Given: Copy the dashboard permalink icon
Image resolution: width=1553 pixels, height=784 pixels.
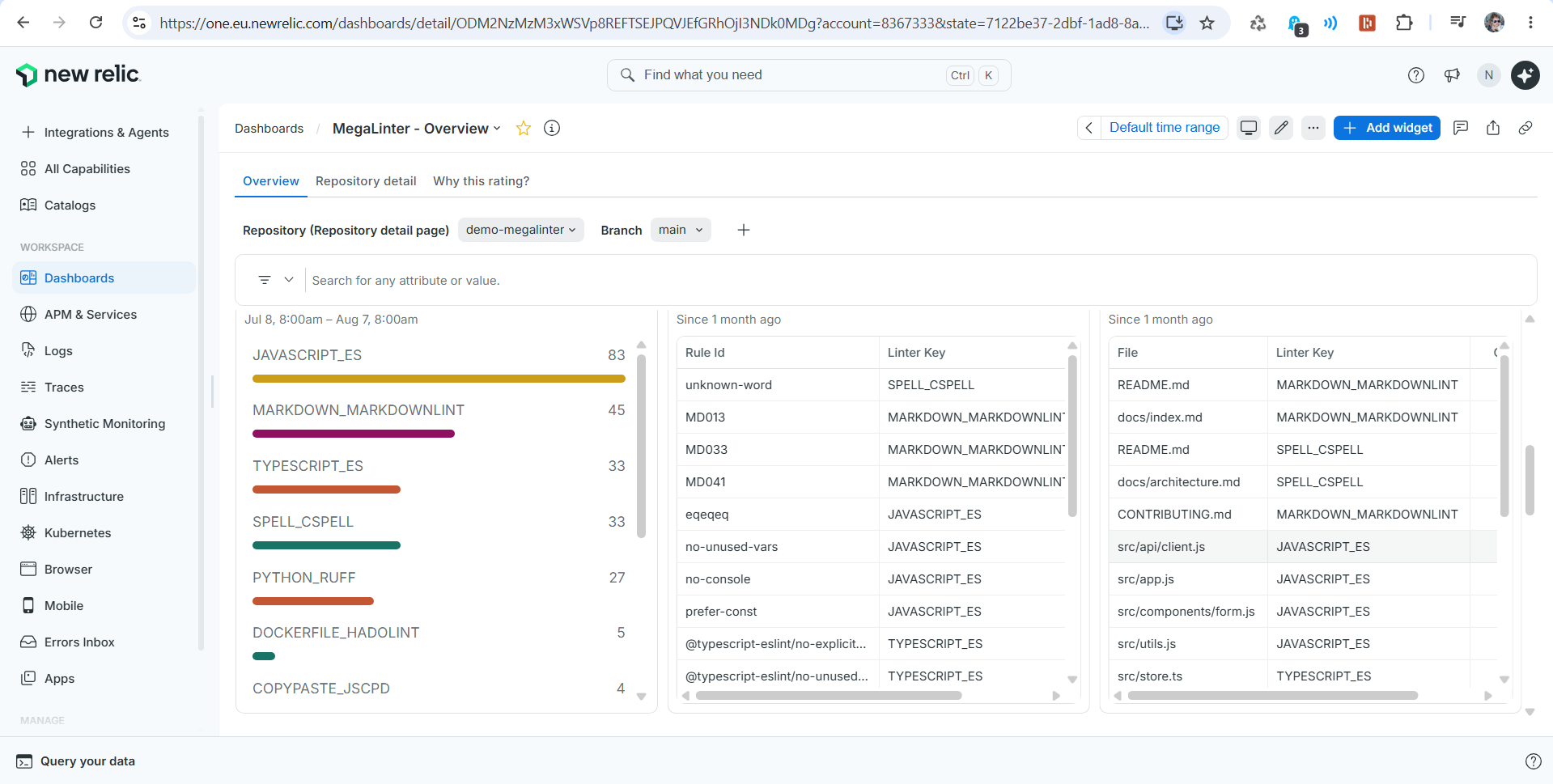Looking at the screenshot, I should [x=1525, y=128].
